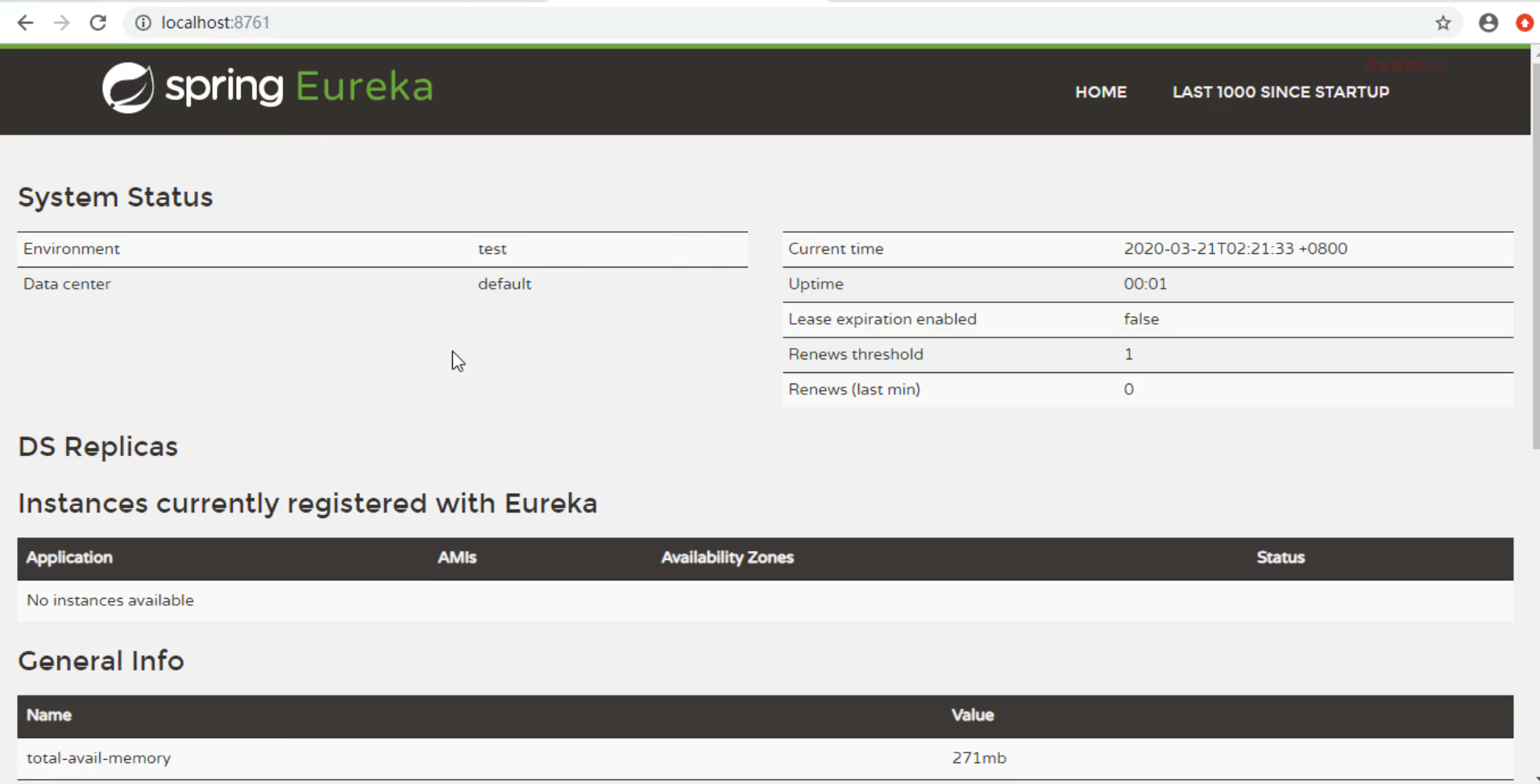
Task: Click the Name column header
Action: click(x=49, y=716)
